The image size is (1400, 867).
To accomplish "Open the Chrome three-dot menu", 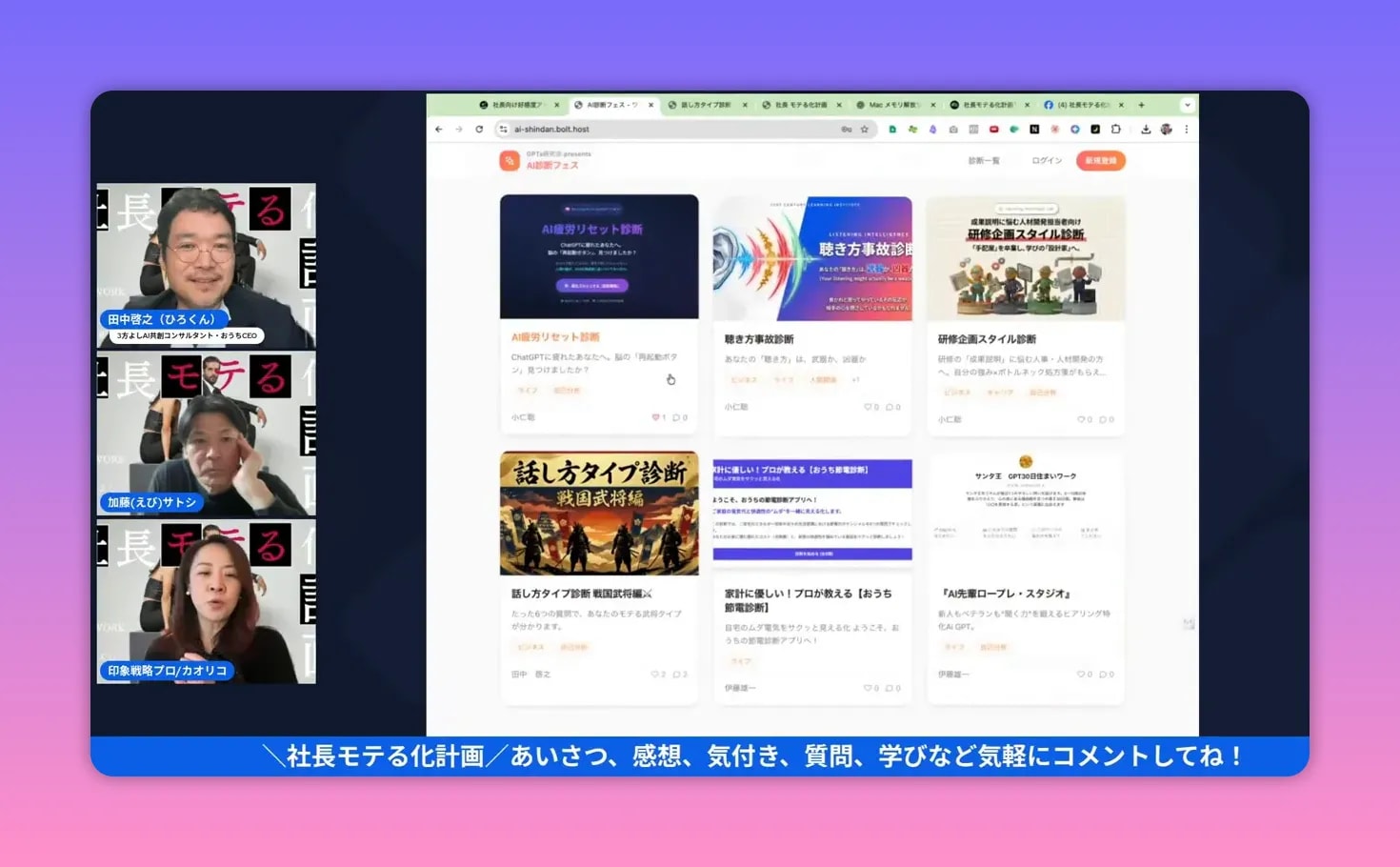I will point(1187,129).
